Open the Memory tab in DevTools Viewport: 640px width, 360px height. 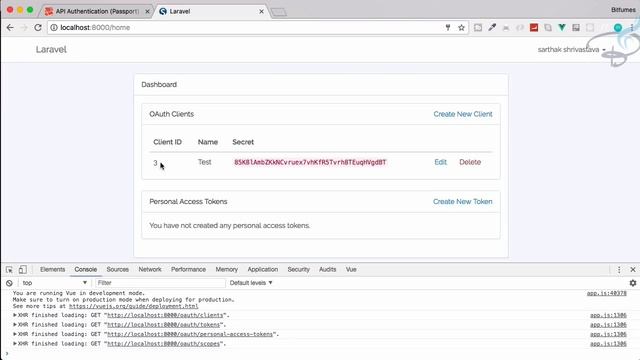pos(227,269)
